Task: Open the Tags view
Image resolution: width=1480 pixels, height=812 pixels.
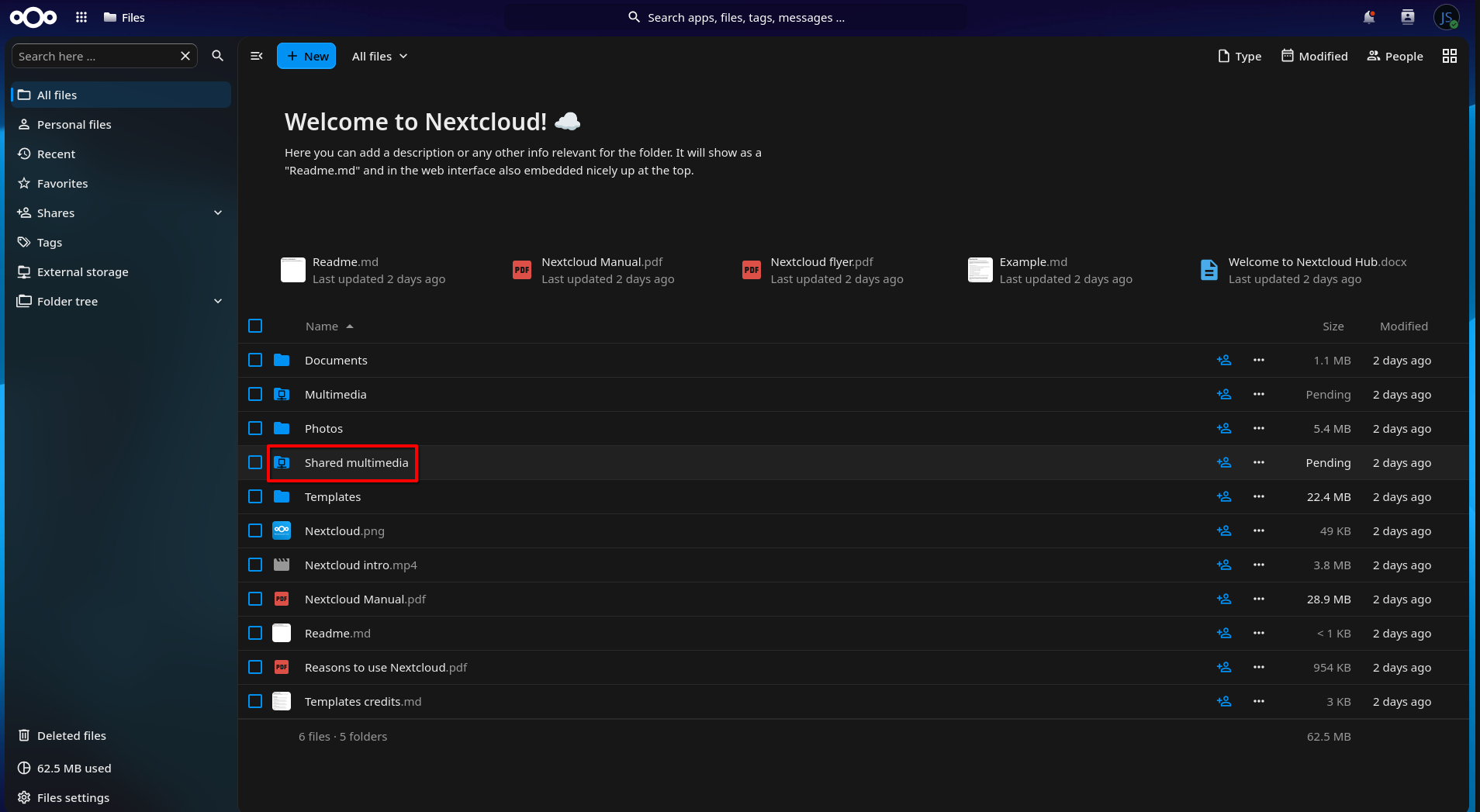Action: click(121, 242)
